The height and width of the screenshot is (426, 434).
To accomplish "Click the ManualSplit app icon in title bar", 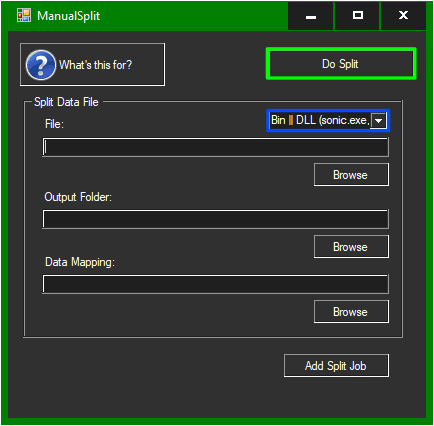I will click(x=24, y=15).
